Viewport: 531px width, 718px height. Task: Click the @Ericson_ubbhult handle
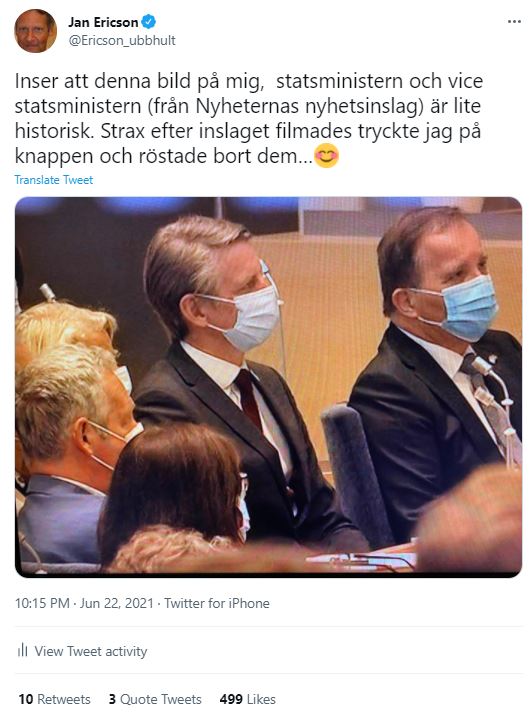click(x=122, y=40)
